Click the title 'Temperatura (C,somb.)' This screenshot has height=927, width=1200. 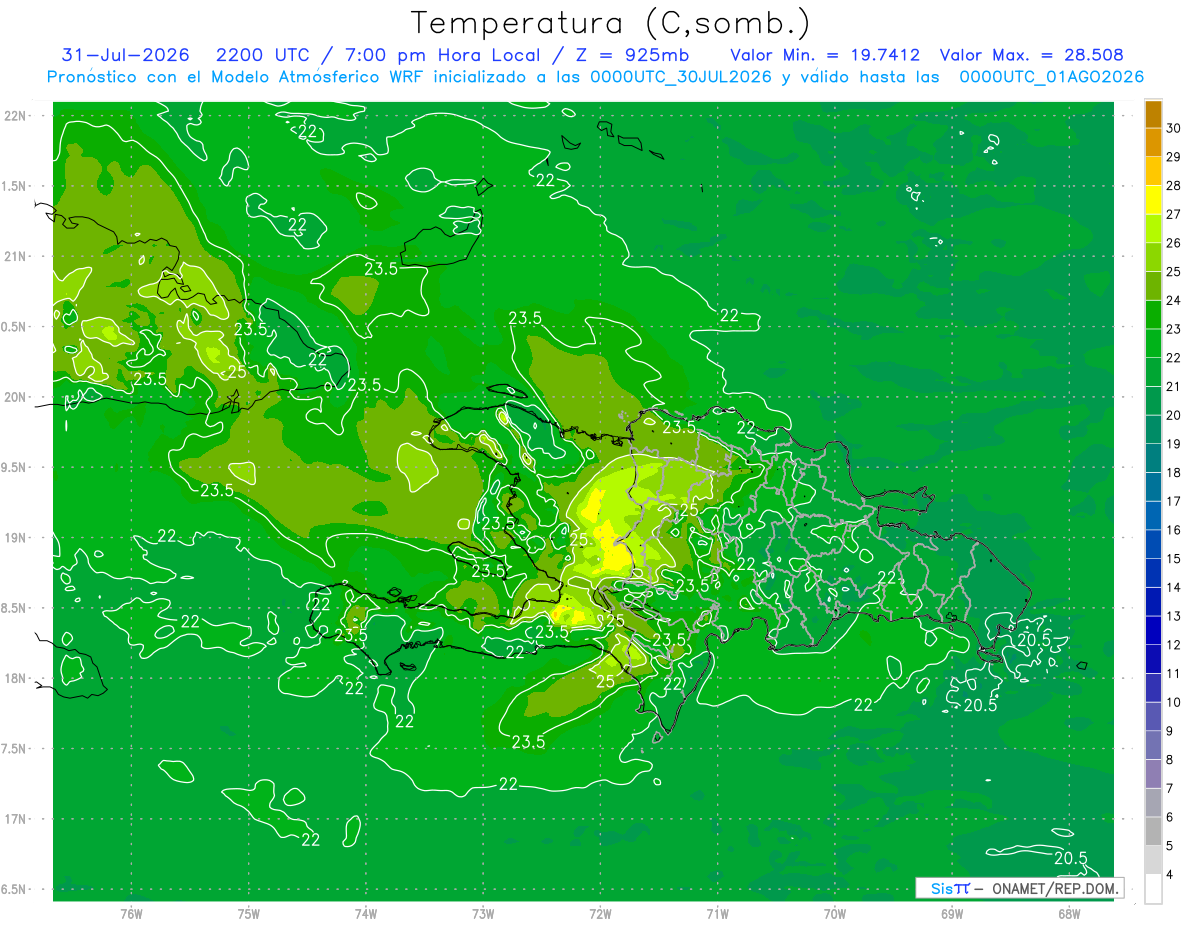coord(610,23)
